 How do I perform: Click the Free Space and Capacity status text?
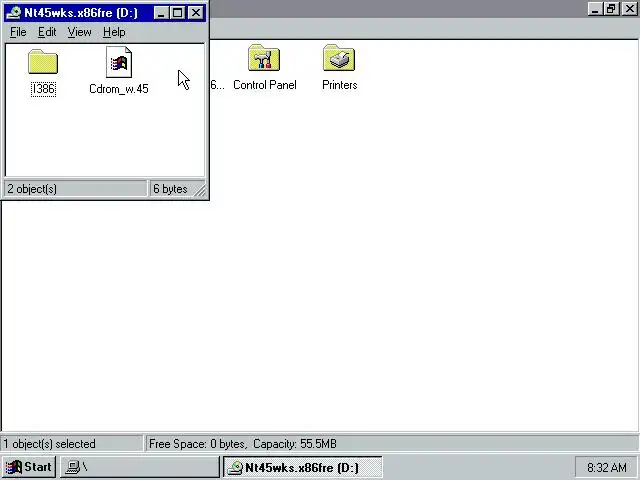(242, 444)
